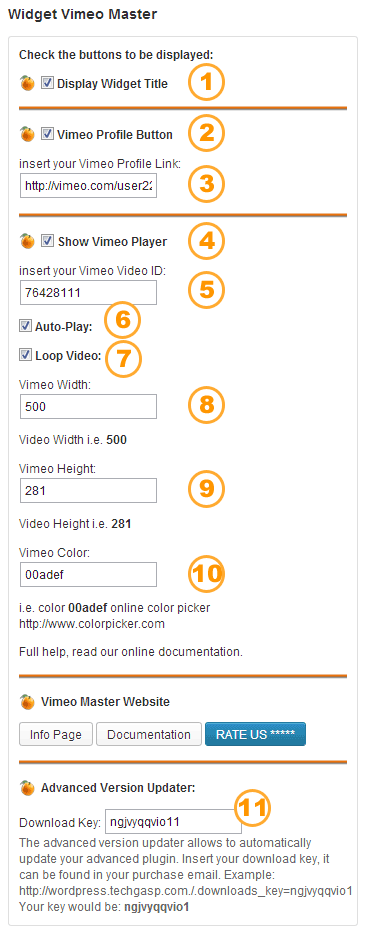Click the orange icon next to Vimeo Master Website
The image size is (367, 933).
tap(27, 702)
